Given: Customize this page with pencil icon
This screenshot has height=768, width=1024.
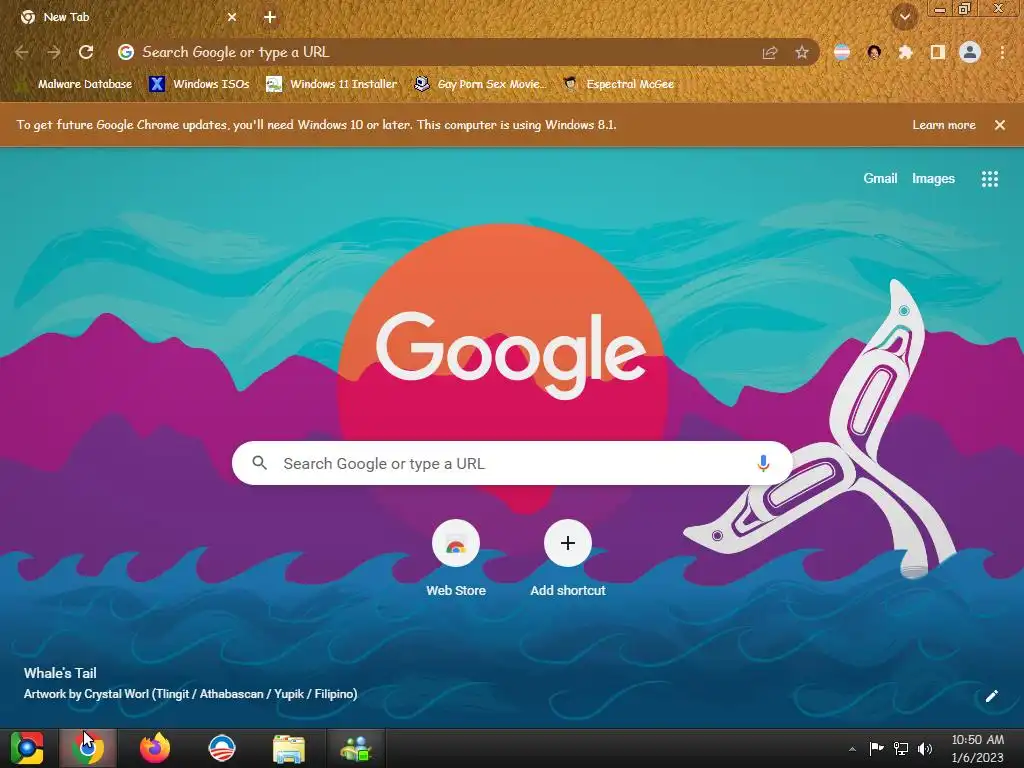Looking at the screenshot, I should pyautogui.click(x=991, y=696).
